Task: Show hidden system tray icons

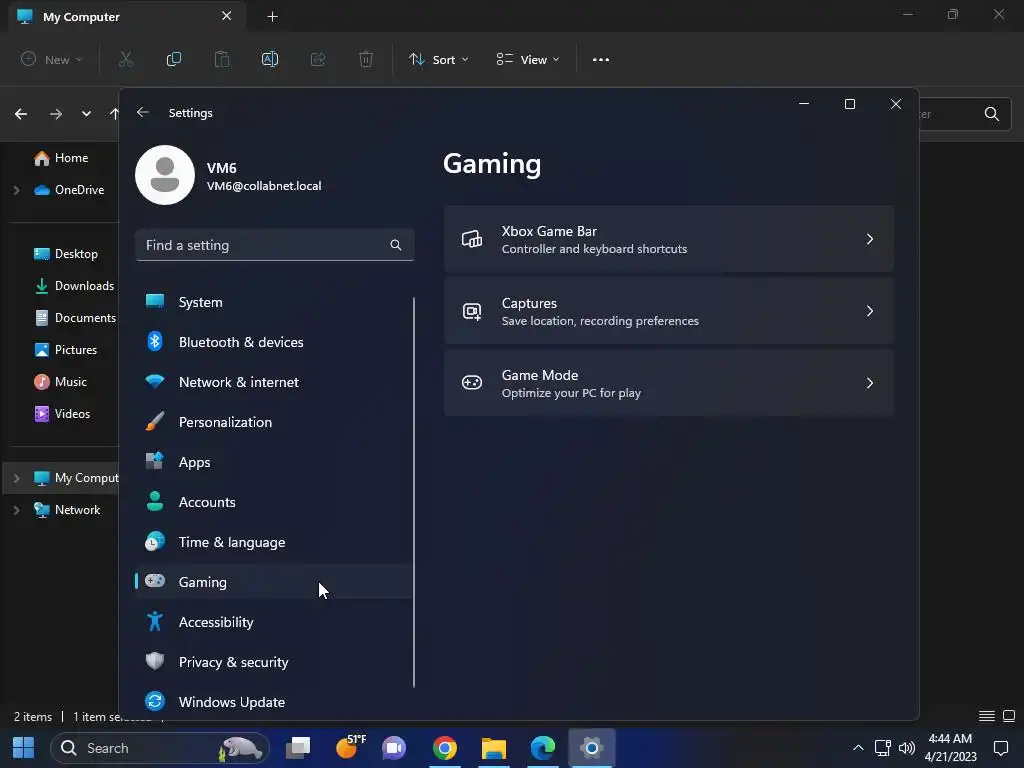Action: (x=858, y=748)
